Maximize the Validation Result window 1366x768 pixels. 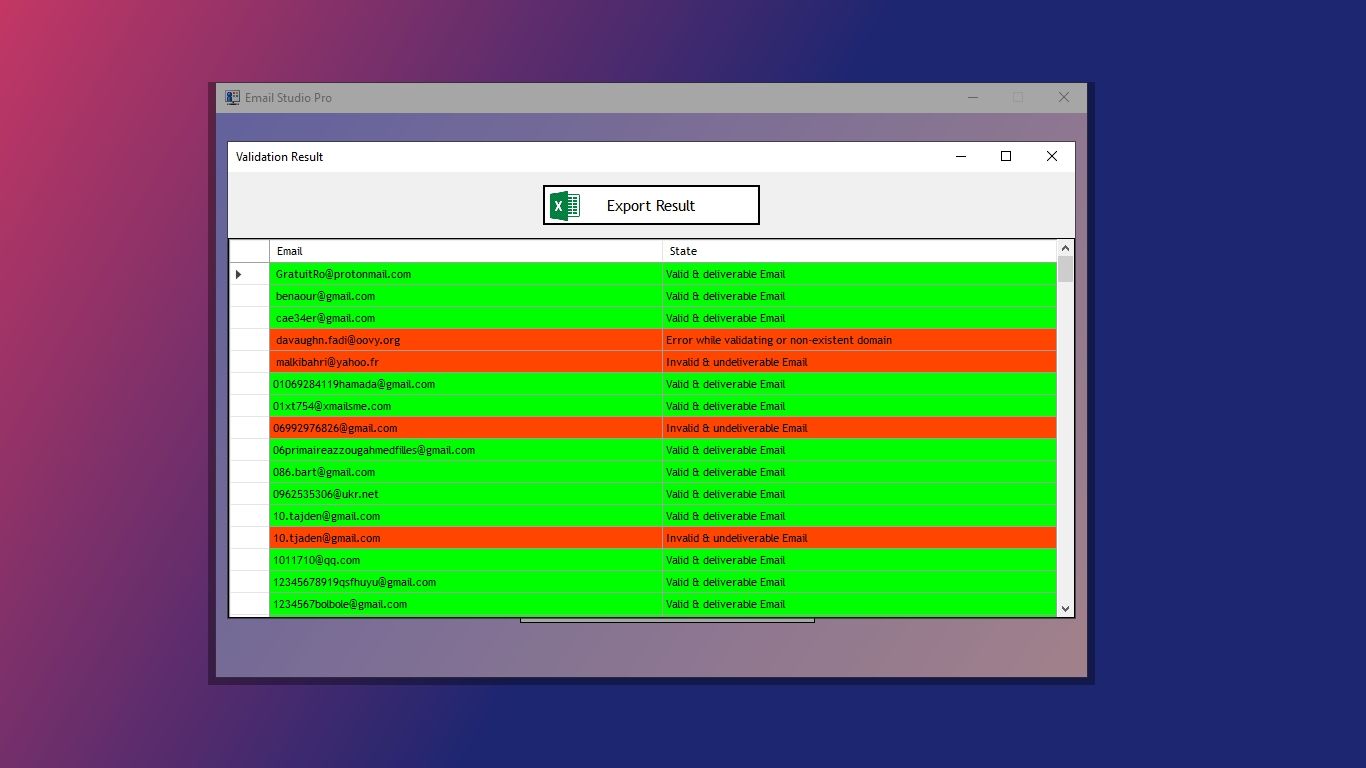pos(1006,156)
